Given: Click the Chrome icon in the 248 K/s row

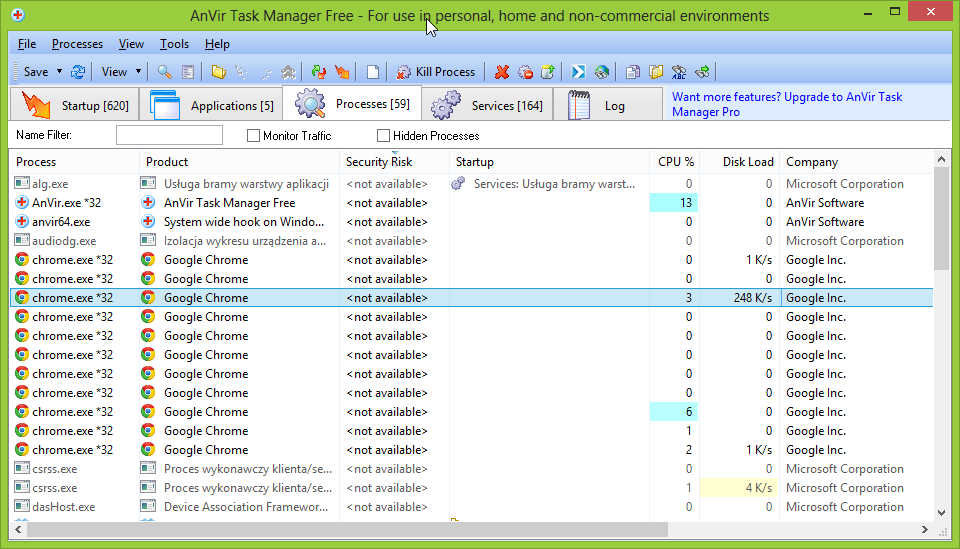Looking at the screenshot, I should click(x=22, y=297).
